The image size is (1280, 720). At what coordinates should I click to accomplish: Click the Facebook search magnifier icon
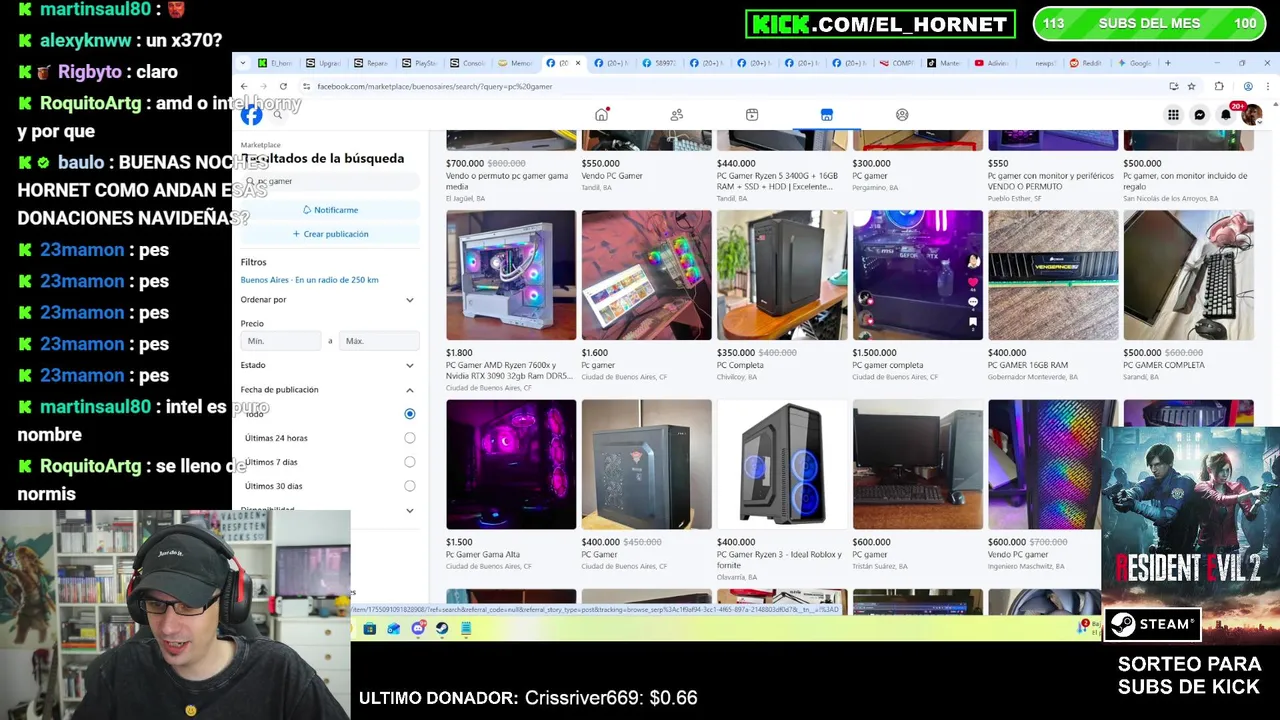point(278,115)
